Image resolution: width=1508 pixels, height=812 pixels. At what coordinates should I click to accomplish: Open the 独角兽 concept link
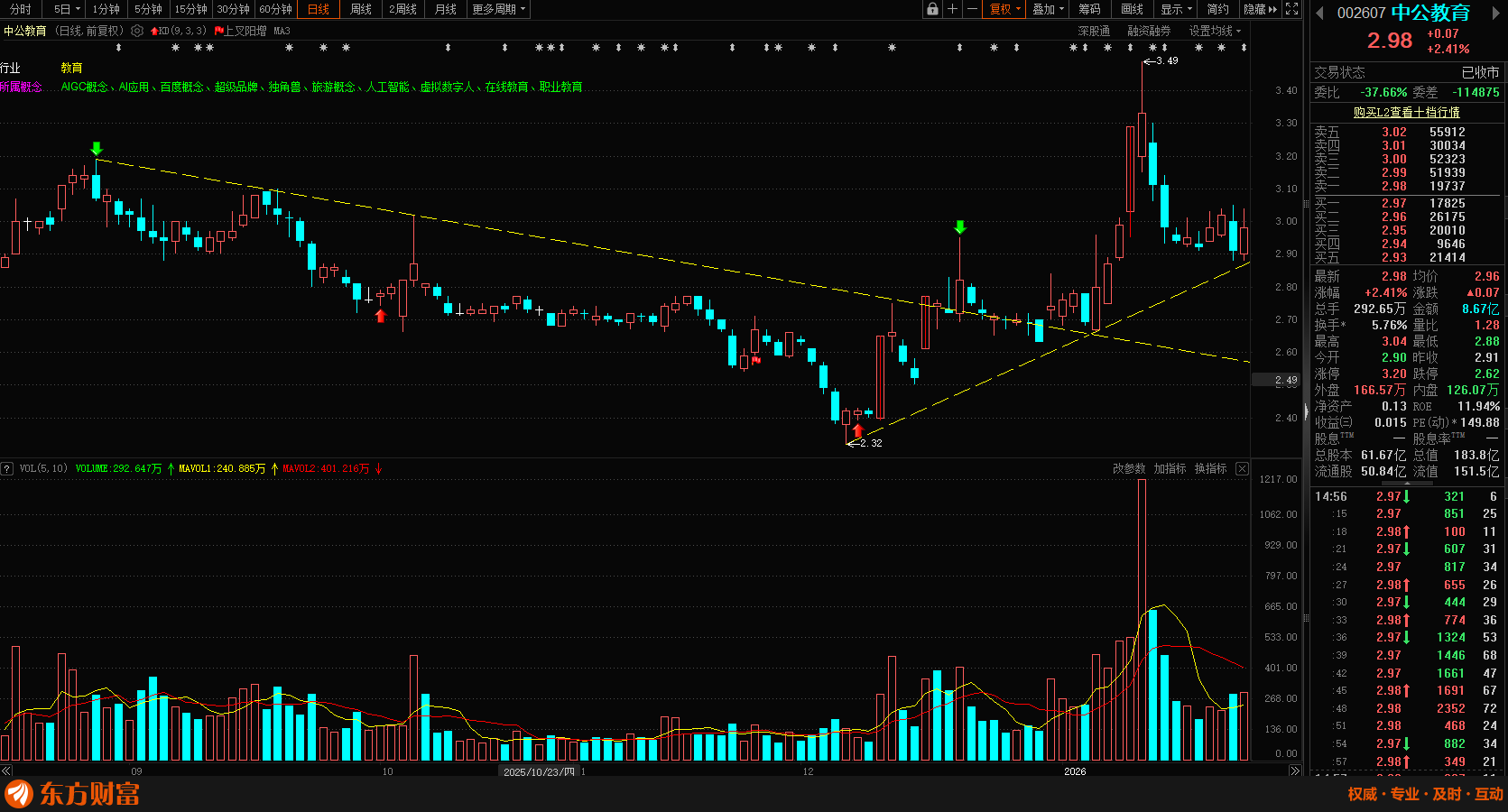point(285,87)
